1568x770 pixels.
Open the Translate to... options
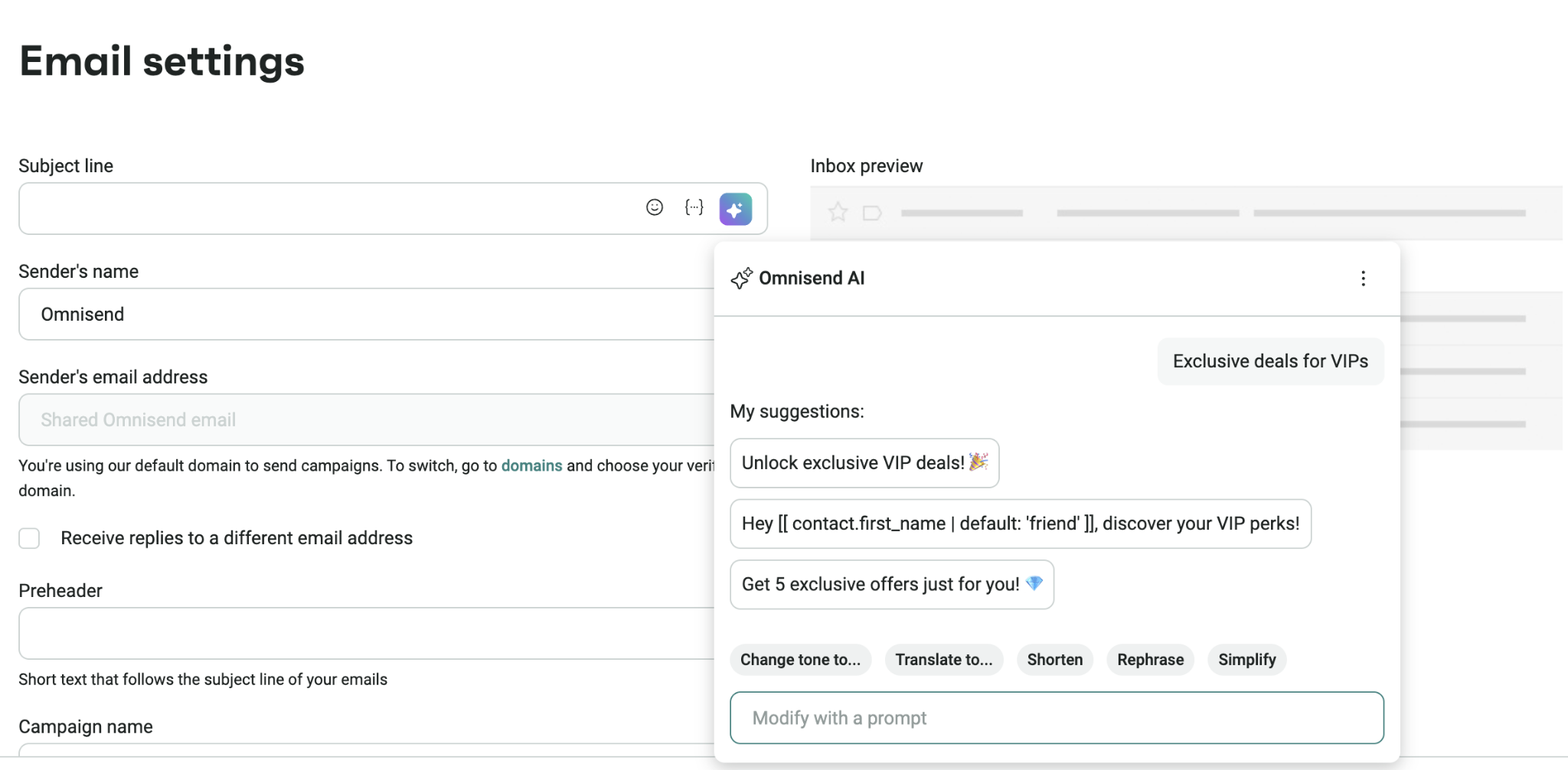(944, 660)
